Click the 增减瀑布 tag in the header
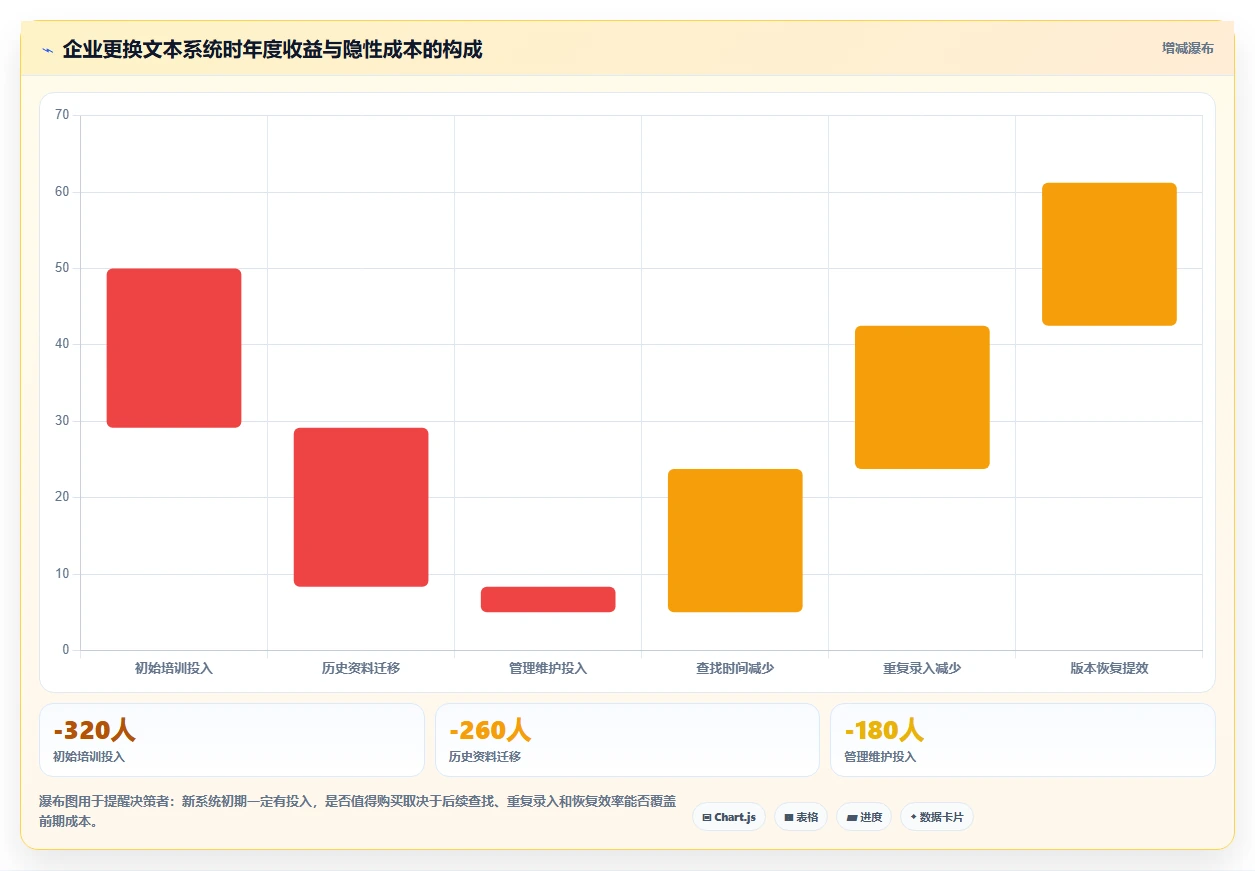The image size is (1255, 871). pyautogui.click(x=1187, y=48)
